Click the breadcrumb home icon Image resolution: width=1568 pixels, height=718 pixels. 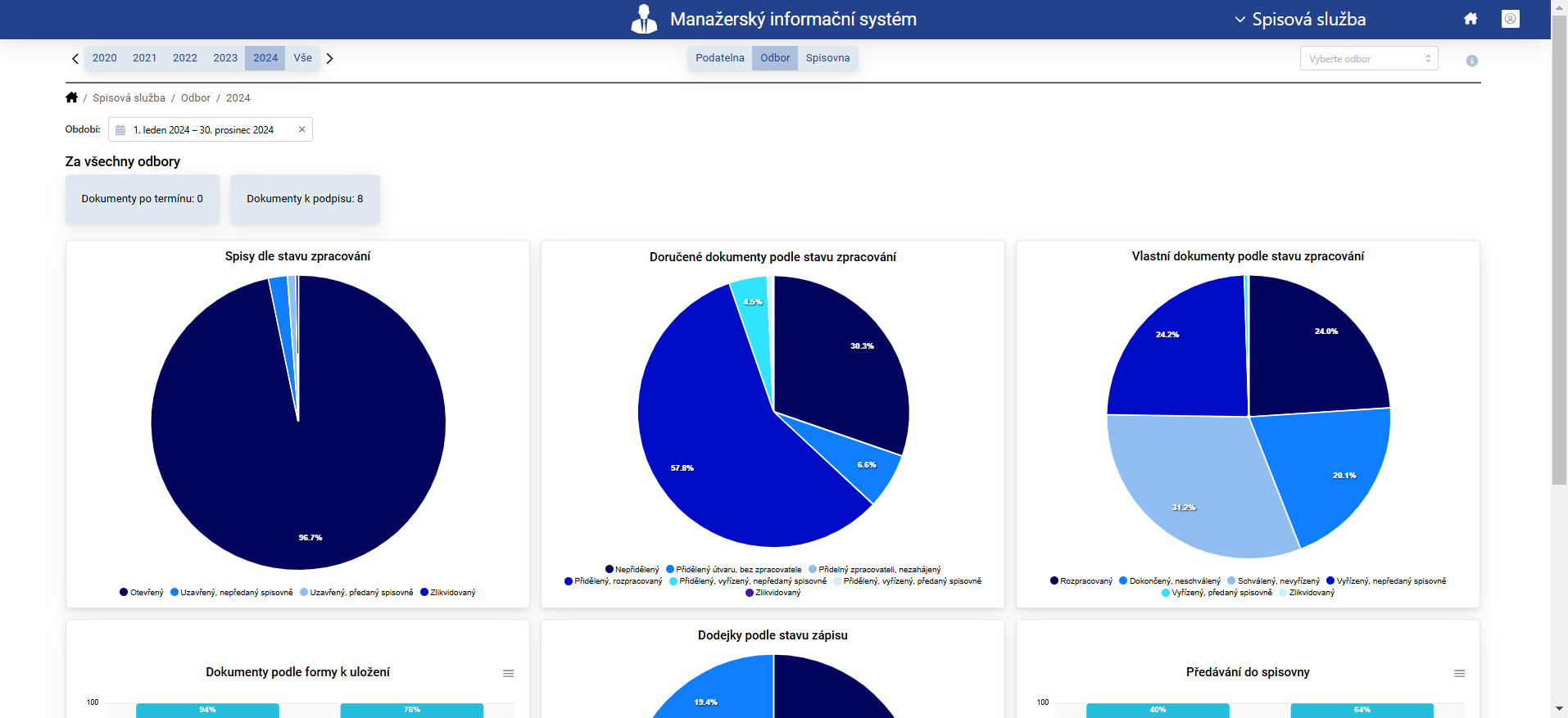coord(72,97)
